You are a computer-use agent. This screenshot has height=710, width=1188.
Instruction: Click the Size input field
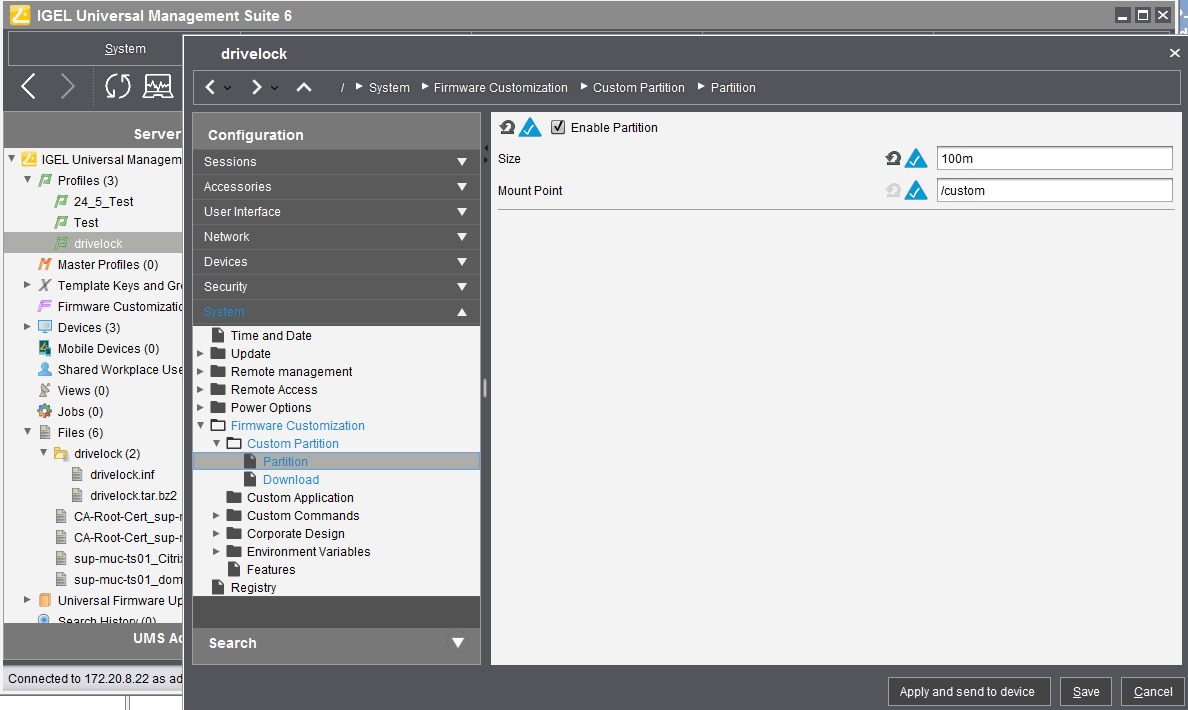tap(1054, 158)
